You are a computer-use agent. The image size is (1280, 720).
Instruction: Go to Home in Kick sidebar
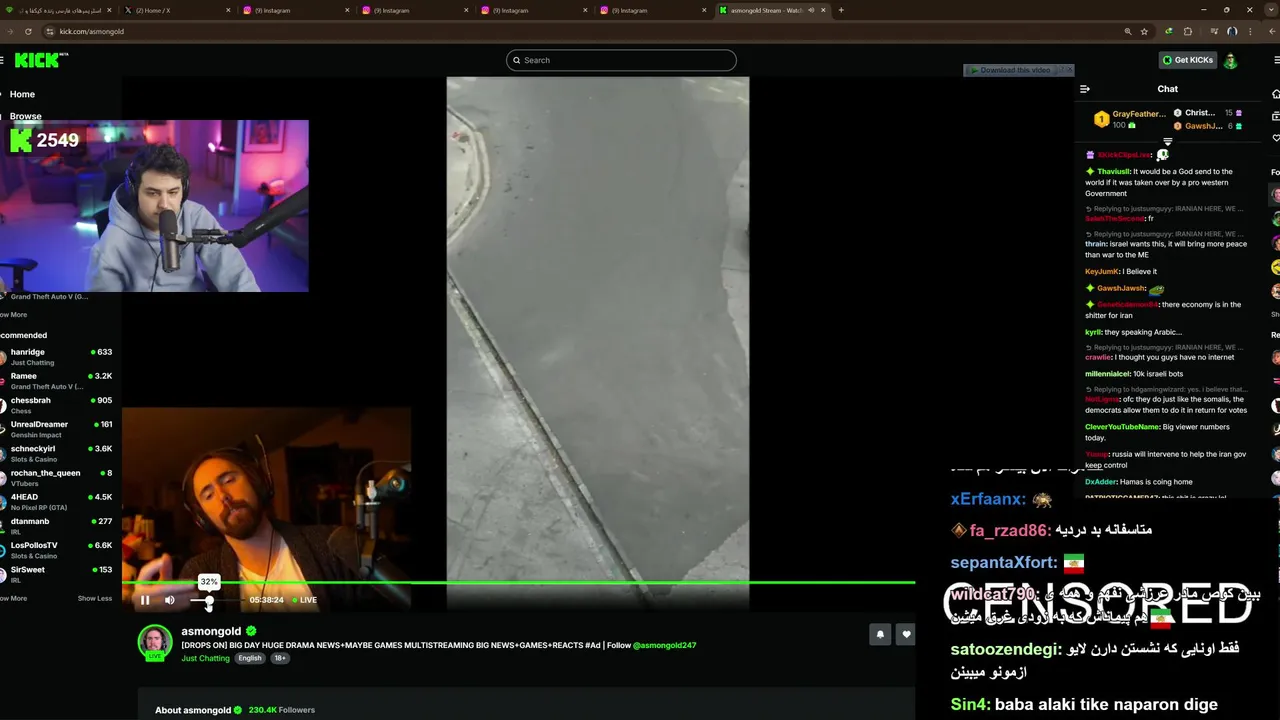pos(22,94)
